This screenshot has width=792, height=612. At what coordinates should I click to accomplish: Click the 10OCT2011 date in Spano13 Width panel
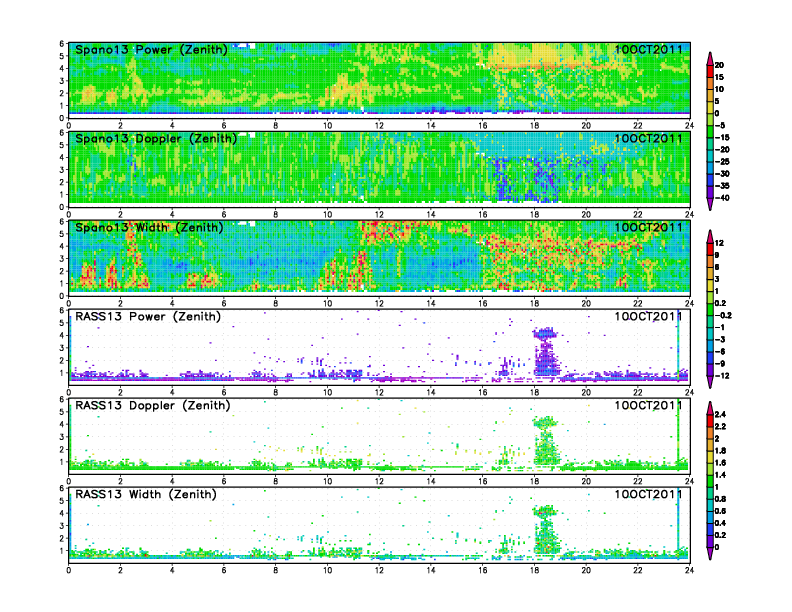648,227
